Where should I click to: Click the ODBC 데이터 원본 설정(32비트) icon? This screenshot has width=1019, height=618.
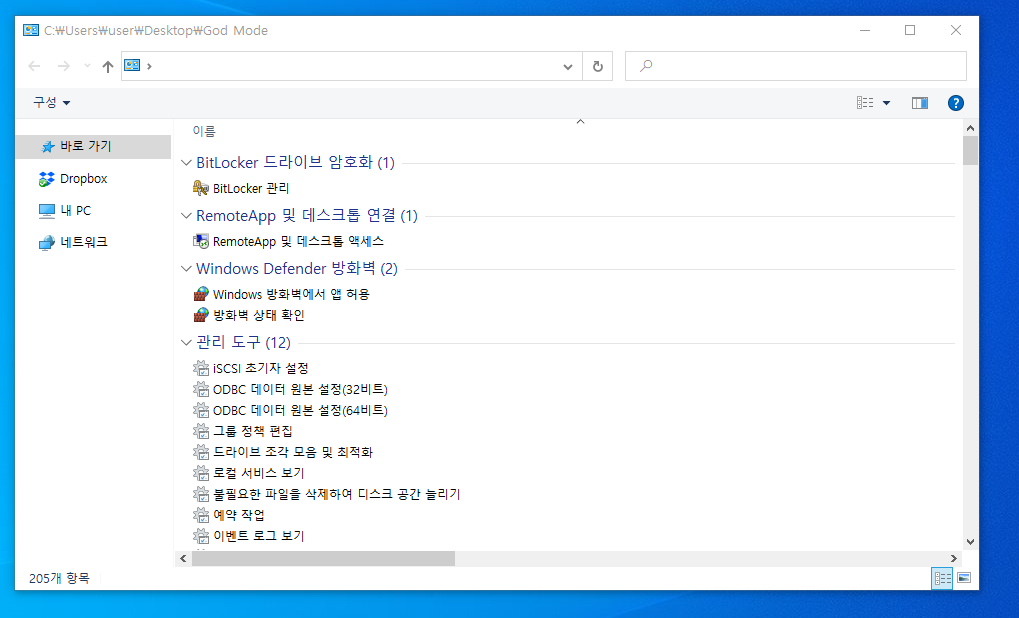pos(201,389)
